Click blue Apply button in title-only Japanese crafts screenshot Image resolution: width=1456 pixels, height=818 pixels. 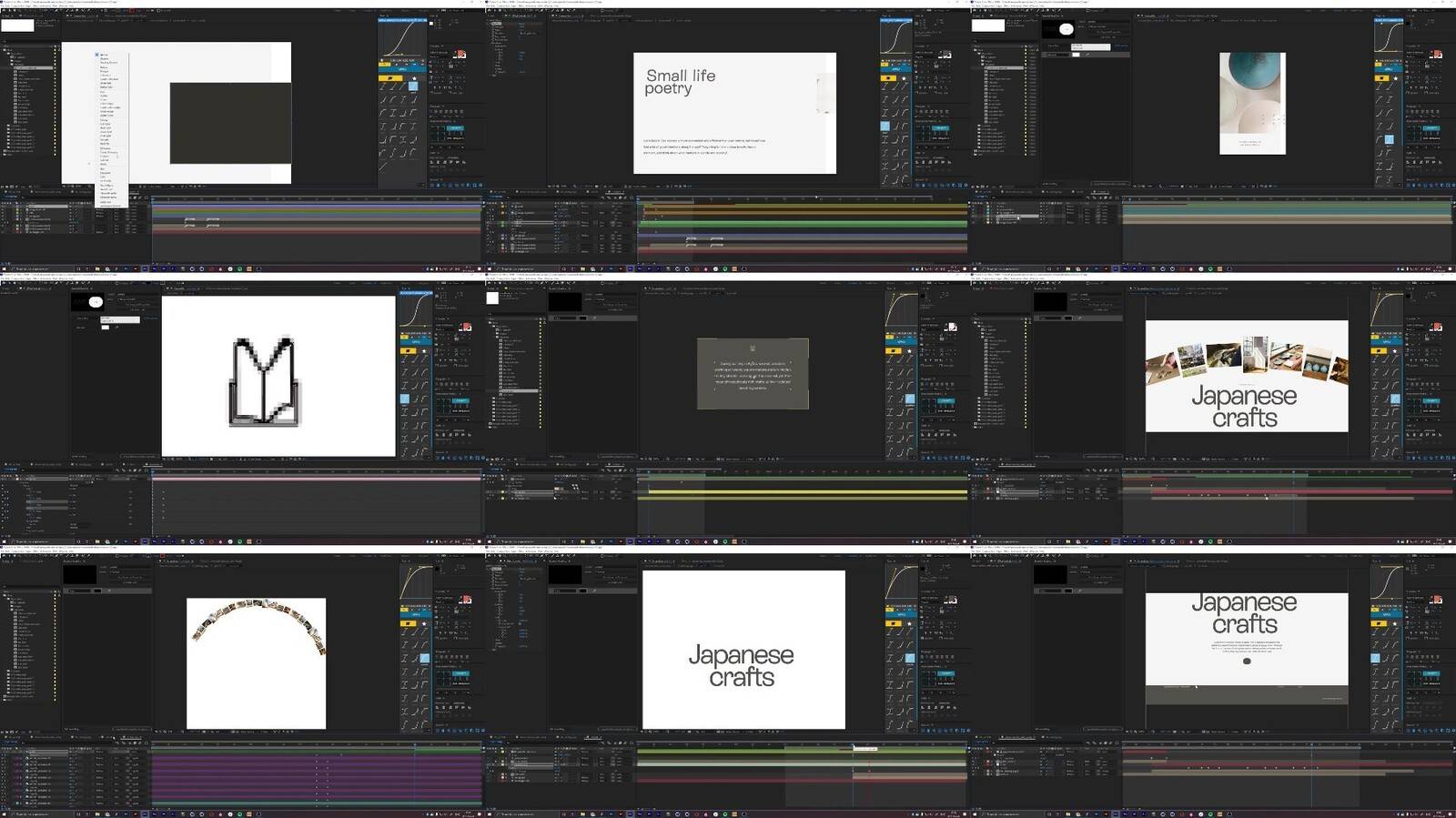[901, 614]
